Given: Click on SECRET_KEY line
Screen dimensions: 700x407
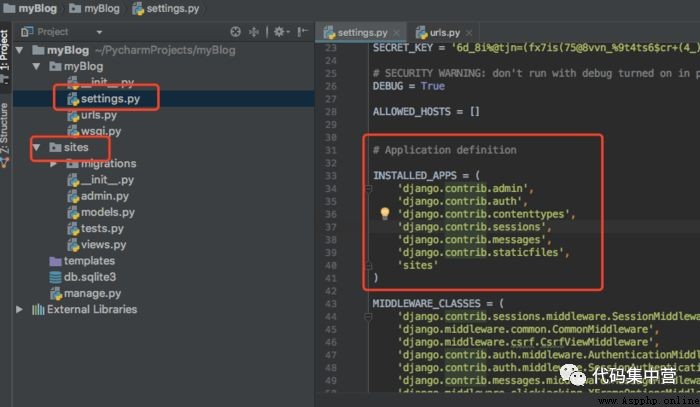Looking at the screenshot, I should pyautogui.click(x=536, y=47).
